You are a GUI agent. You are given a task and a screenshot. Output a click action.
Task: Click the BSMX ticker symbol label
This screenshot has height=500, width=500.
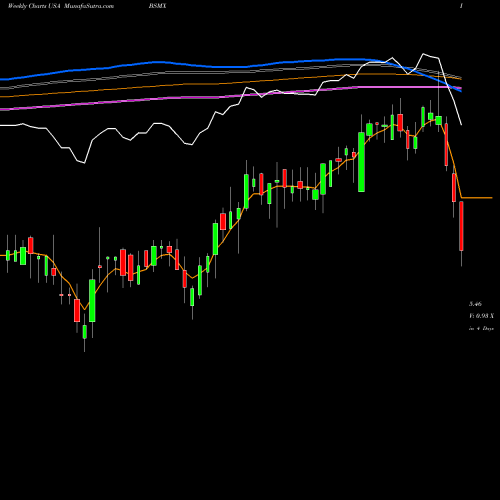pyautogui.click(x=158, y=6)
